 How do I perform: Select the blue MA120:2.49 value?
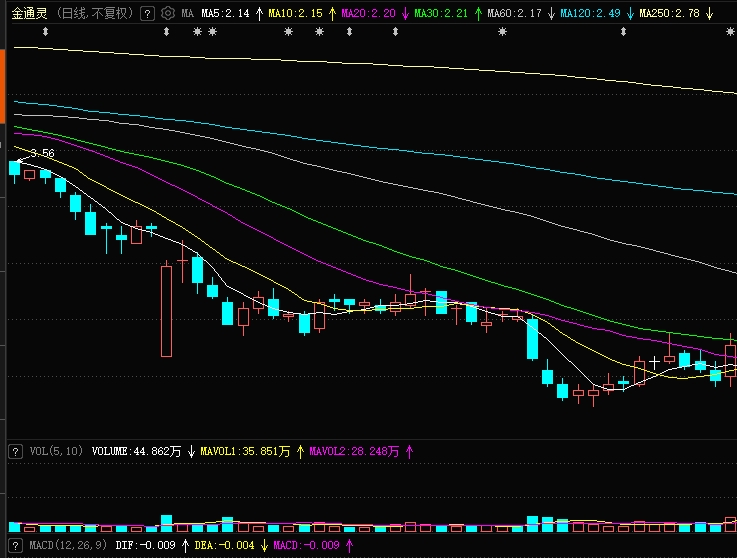point(590,13)
